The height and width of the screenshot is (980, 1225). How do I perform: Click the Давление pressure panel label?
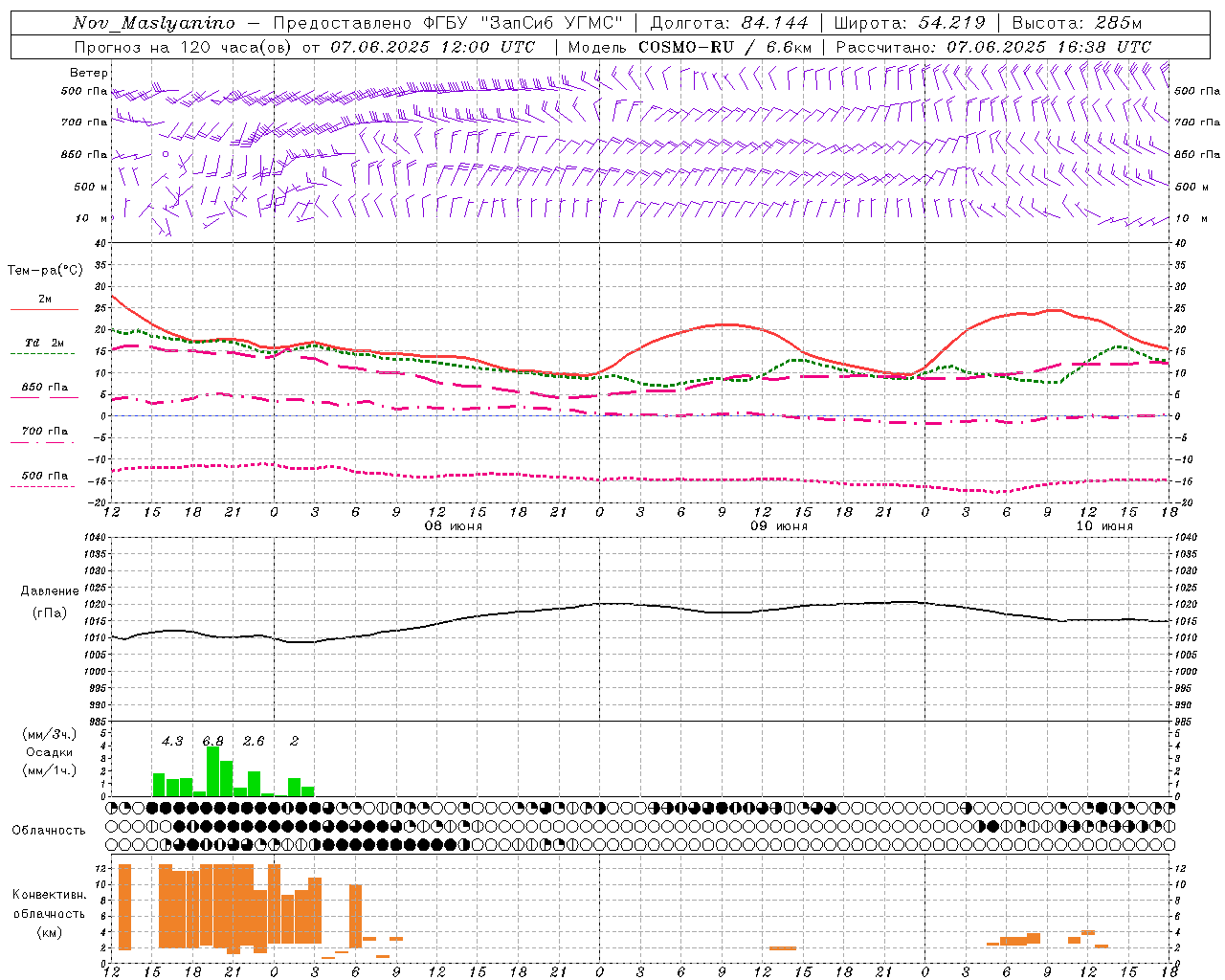(x=50, y=591)
